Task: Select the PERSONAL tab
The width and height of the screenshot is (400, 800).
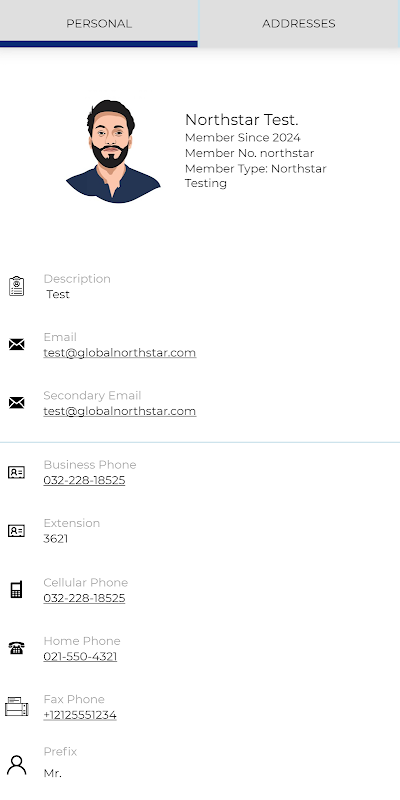Action: 99,23
